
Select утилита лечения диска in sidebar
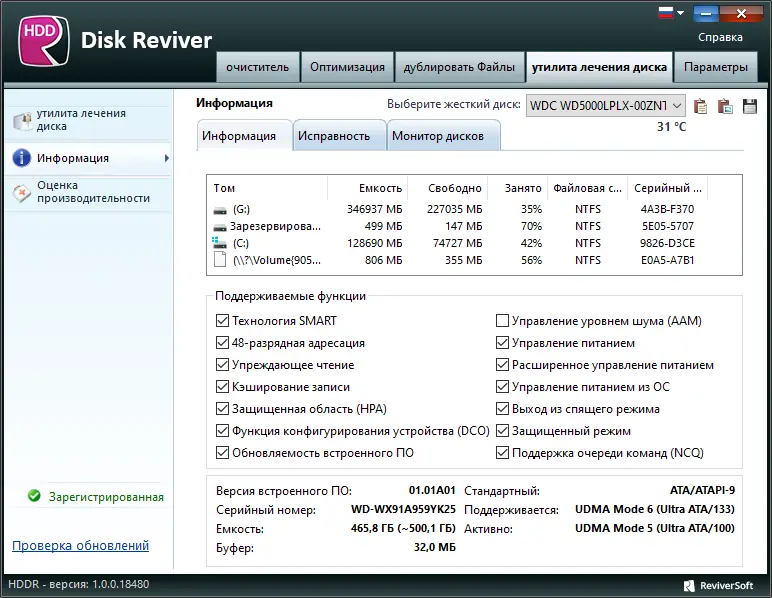click(89, 120)
